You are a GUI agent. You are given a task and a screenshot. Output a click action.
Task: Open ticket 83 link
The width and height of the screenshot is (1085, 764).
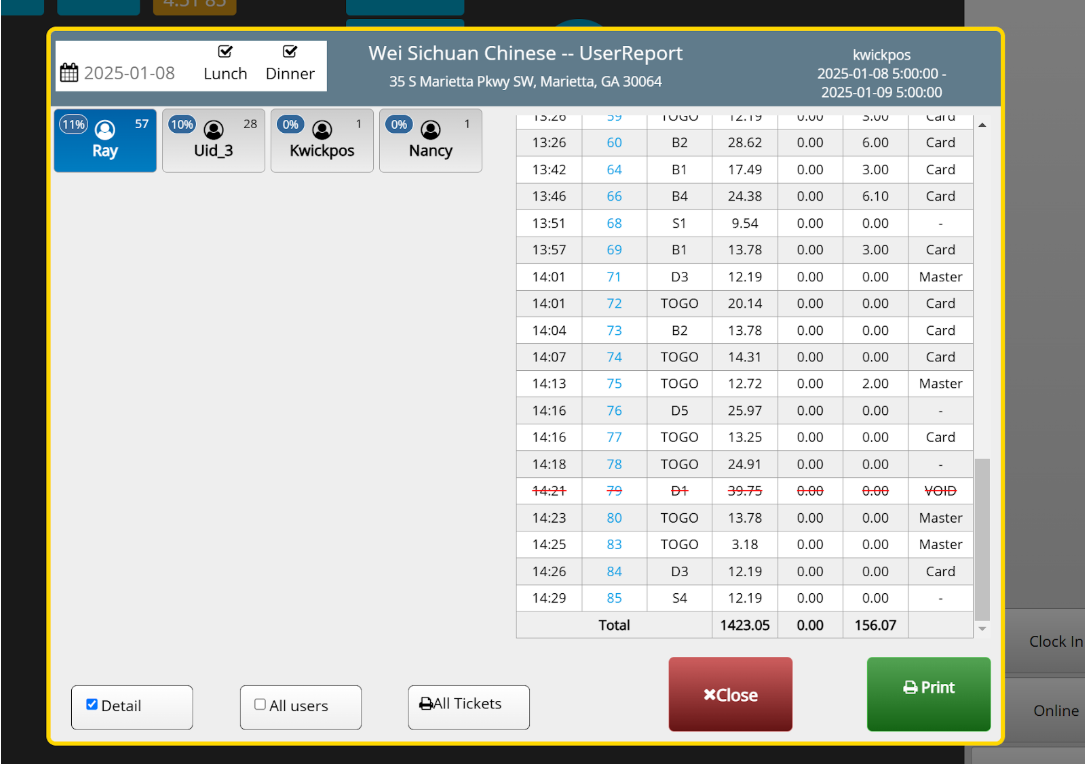[x=614, y=545]
